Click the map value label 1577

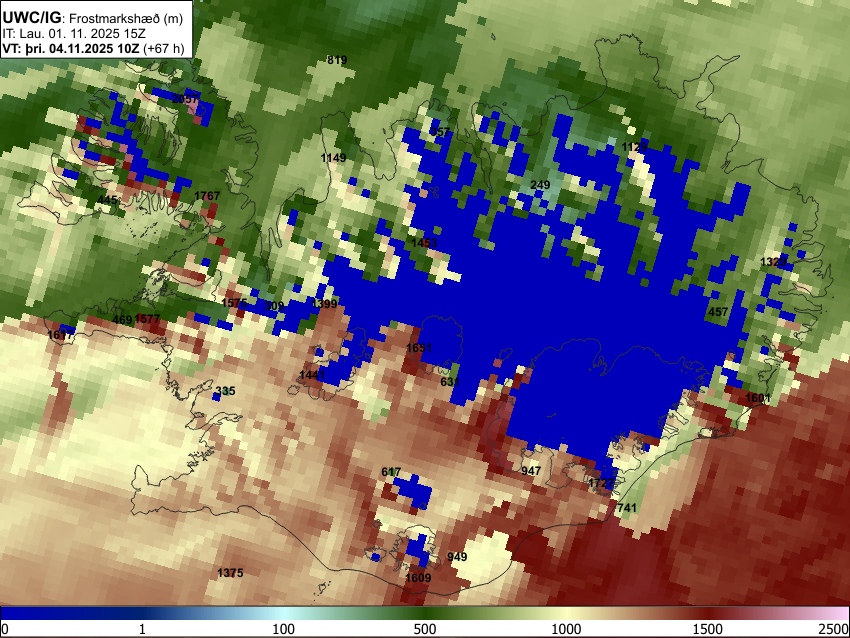[147, 319]
